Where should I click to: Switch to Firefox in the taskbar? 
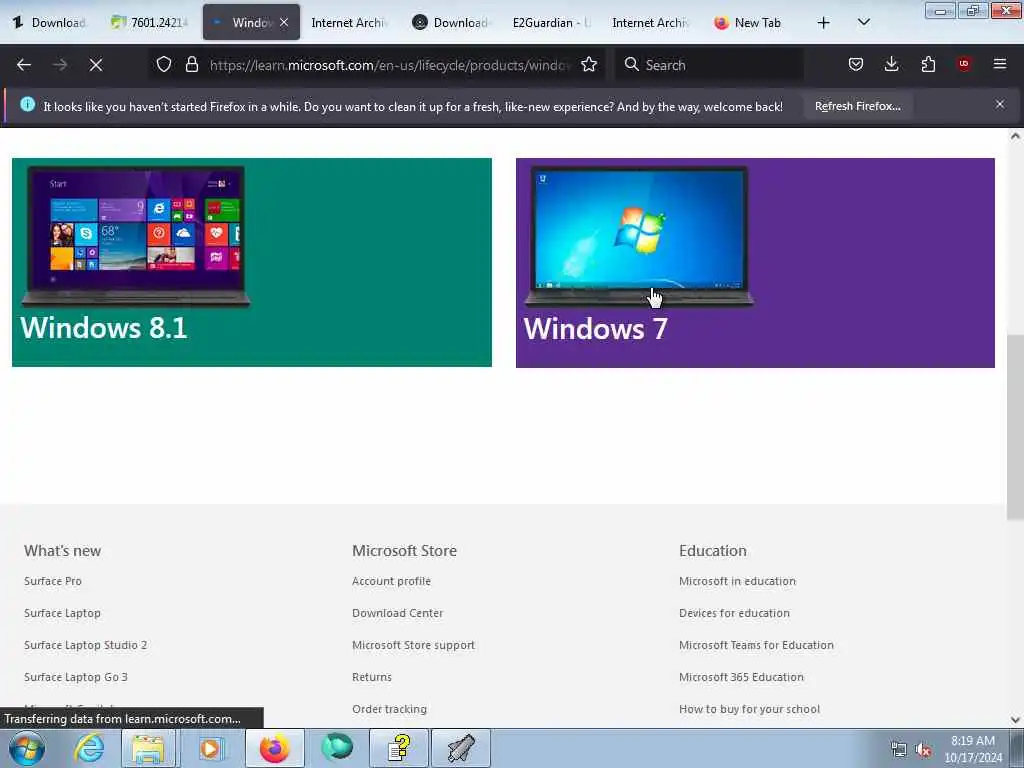274,748
